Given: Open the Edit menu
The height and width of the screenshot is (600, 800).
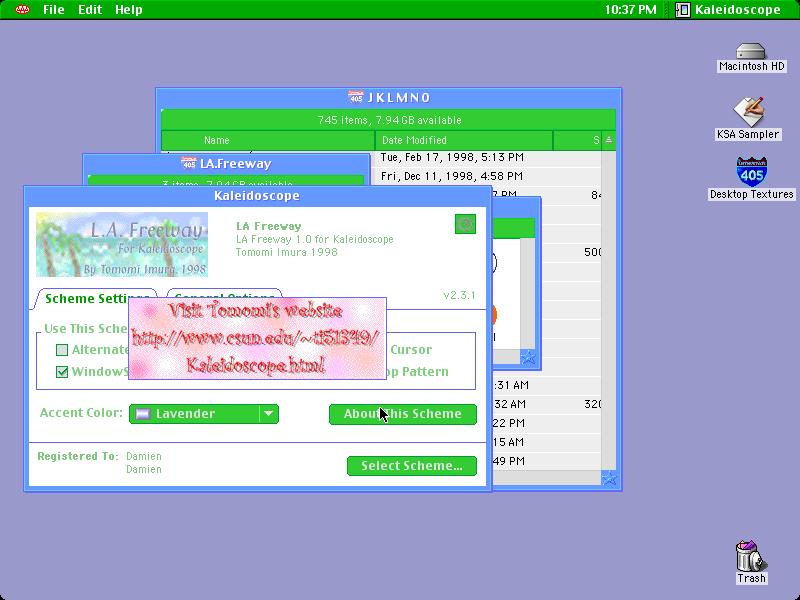Looking at the screenshot, I should (90, 9).
